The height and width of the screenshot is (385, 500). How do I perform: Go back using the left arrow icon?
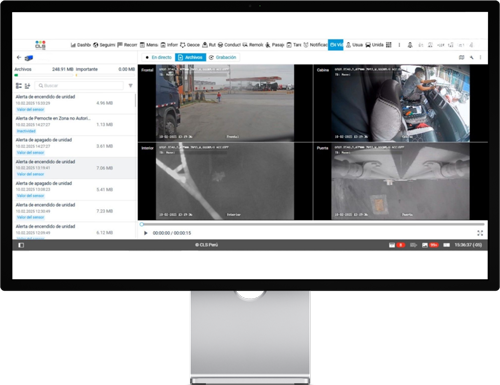19,57
